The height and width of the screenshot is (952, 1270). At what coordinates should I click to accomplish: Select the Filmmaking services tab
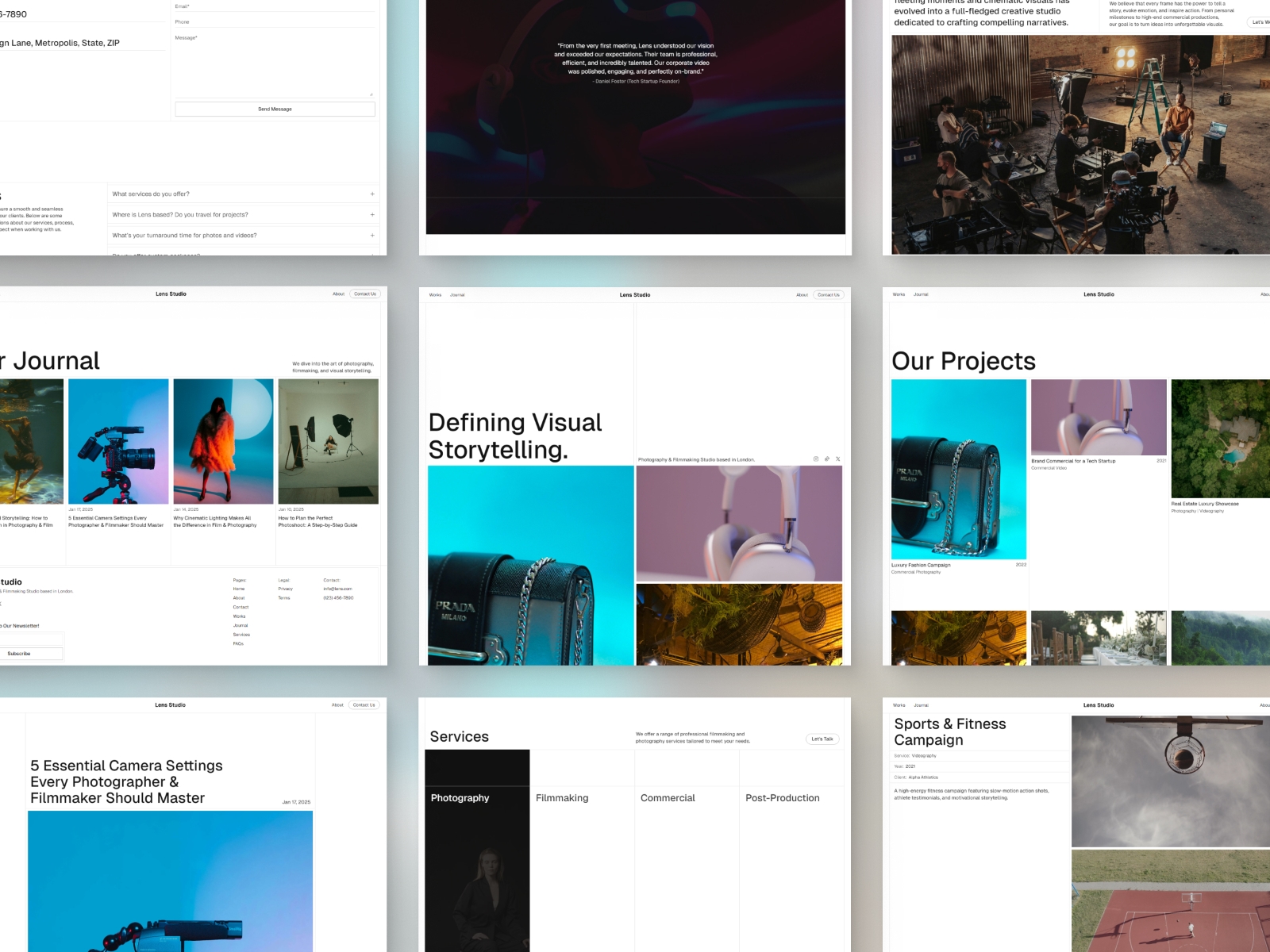[x=562, y=798]
